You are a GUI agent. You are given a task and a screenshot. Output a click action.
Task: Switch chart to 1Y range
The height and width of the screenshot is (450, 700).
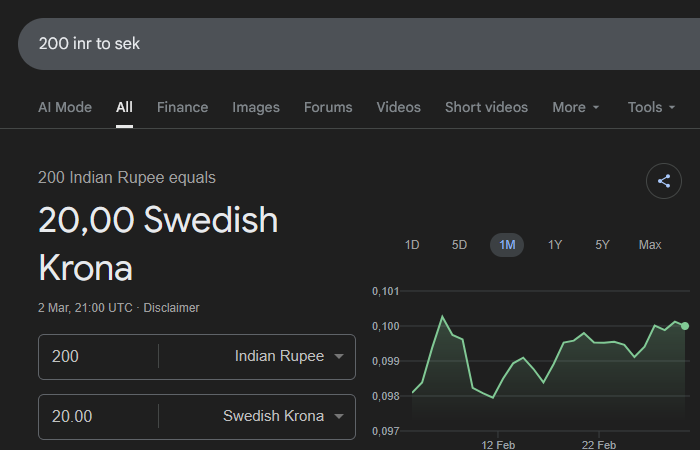[555, 245]
